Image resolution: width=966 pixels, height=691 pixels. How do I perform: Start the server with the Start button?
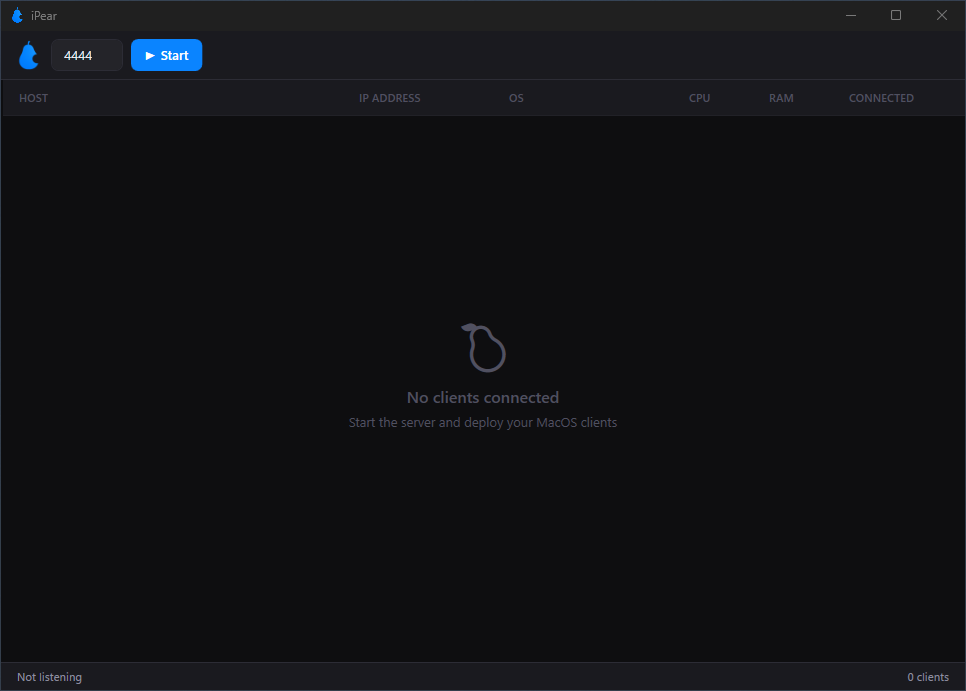(x=166, y=55)
